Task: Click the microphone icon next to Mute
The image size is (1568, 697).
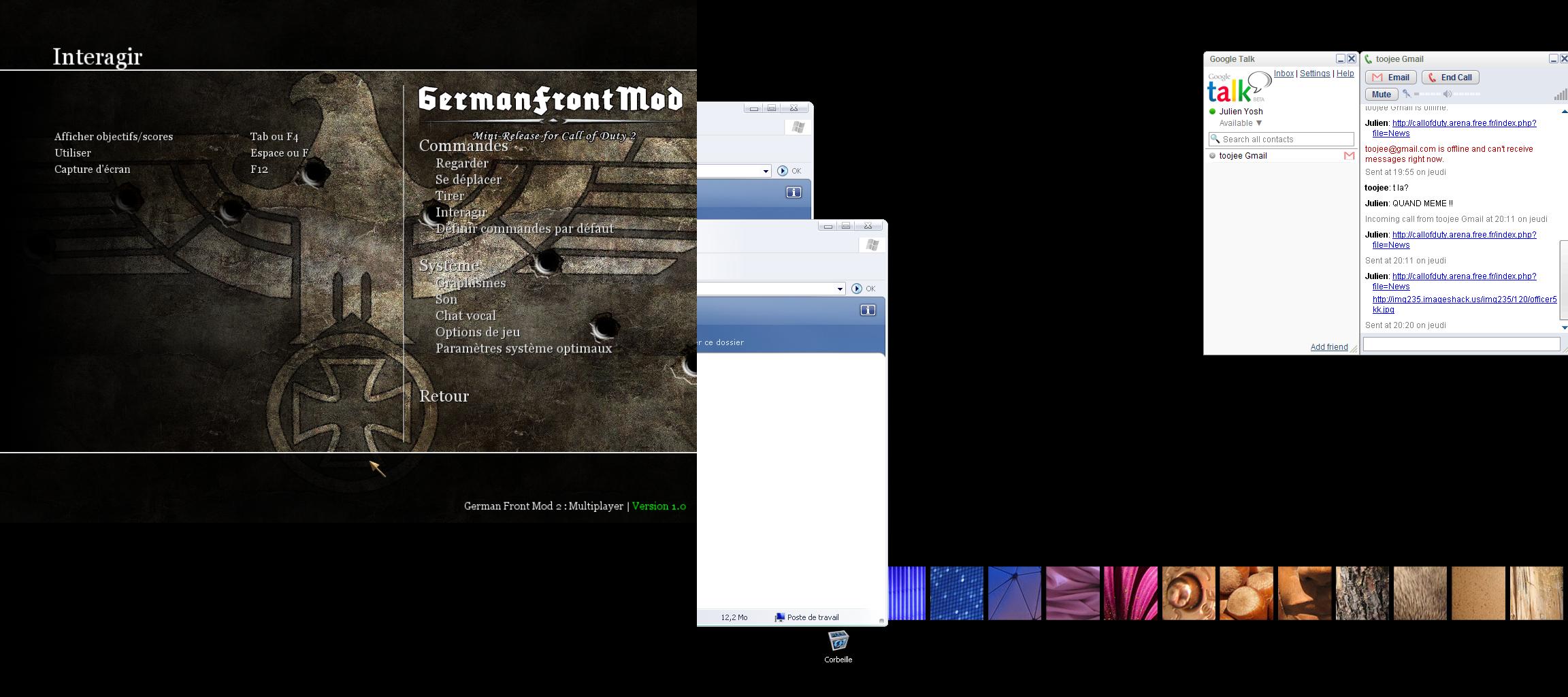Action: pos(1407,94)
